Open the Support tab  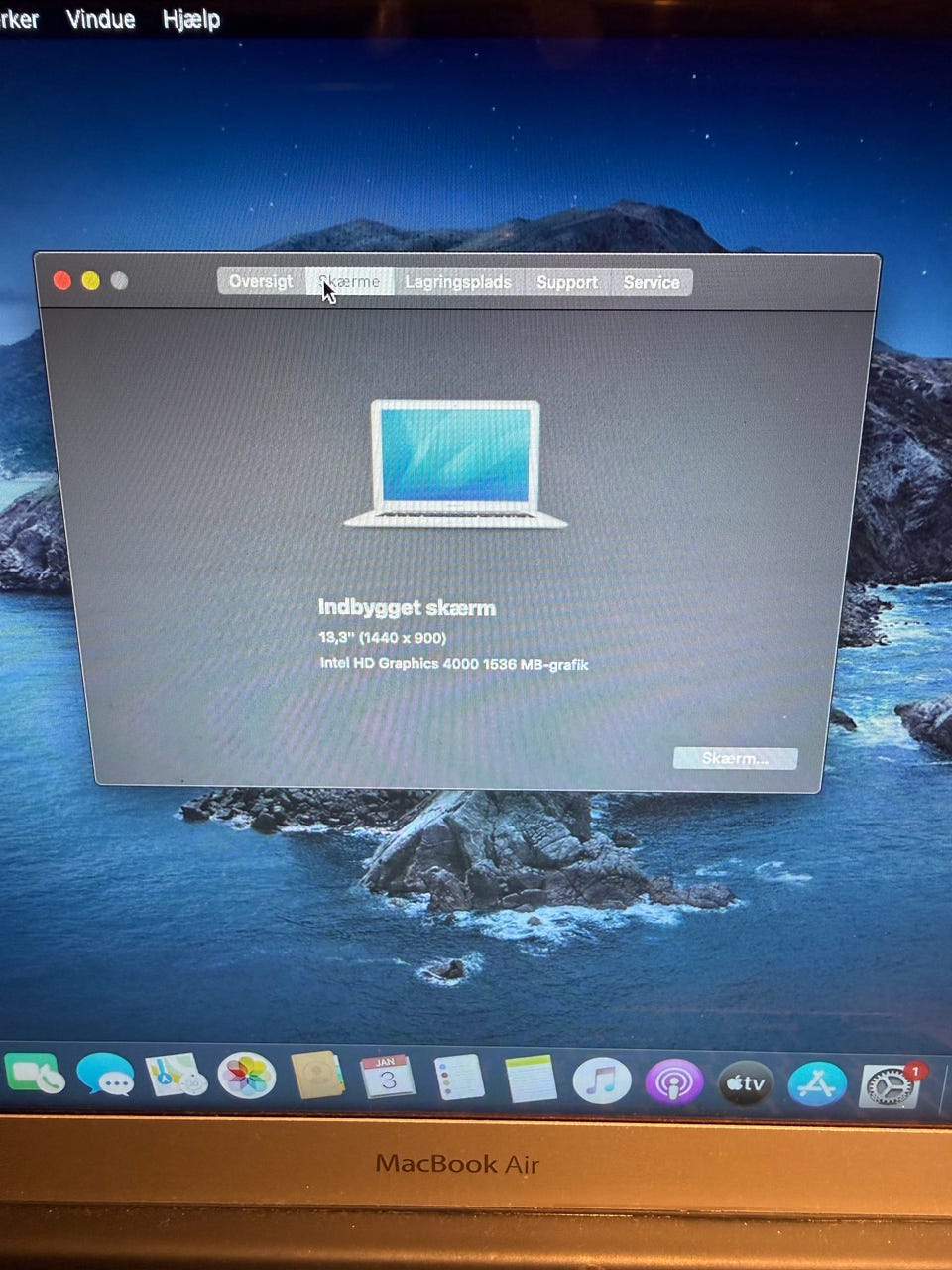(567, 282)
